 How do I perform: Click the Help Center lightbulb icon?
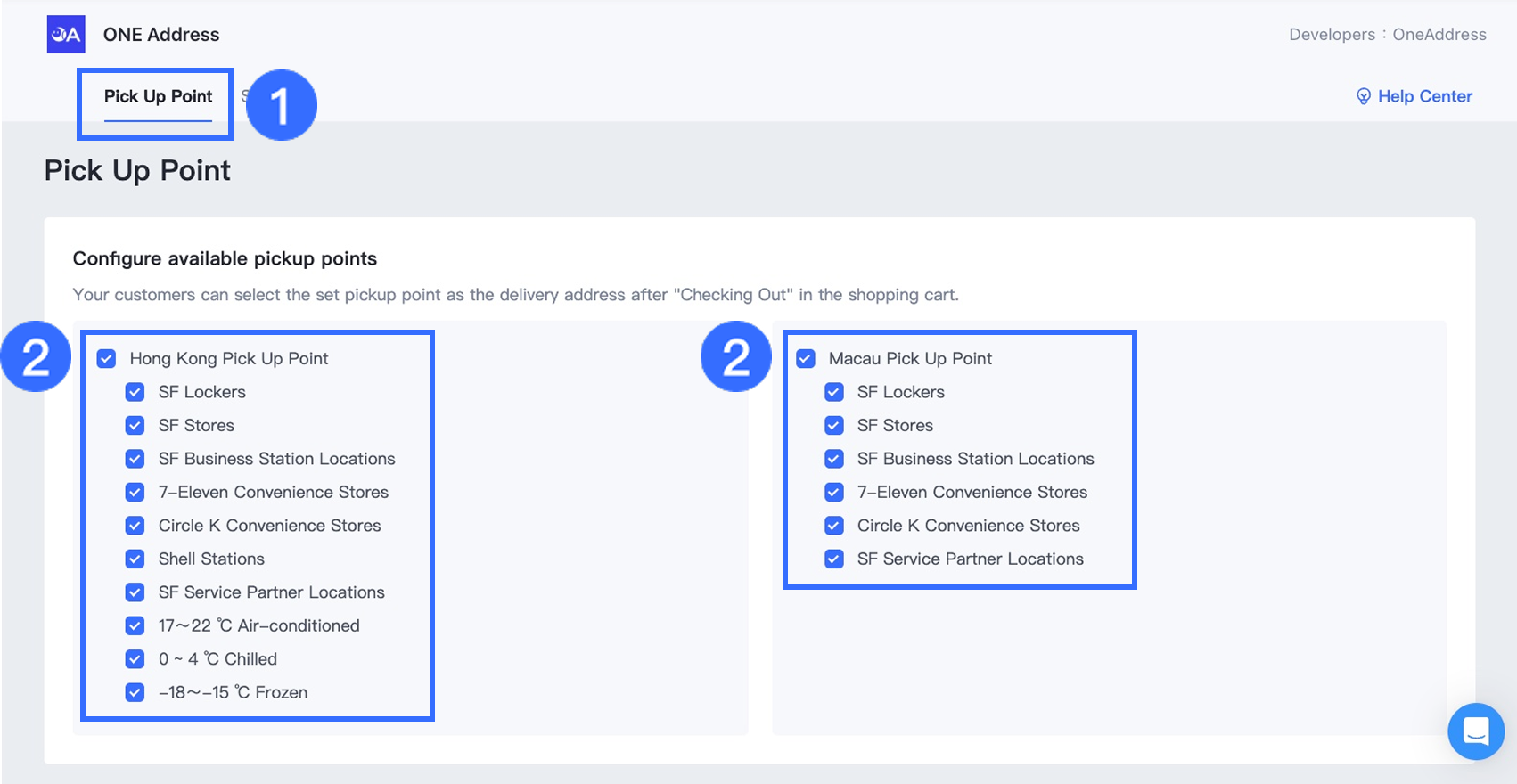(1363, 96)
